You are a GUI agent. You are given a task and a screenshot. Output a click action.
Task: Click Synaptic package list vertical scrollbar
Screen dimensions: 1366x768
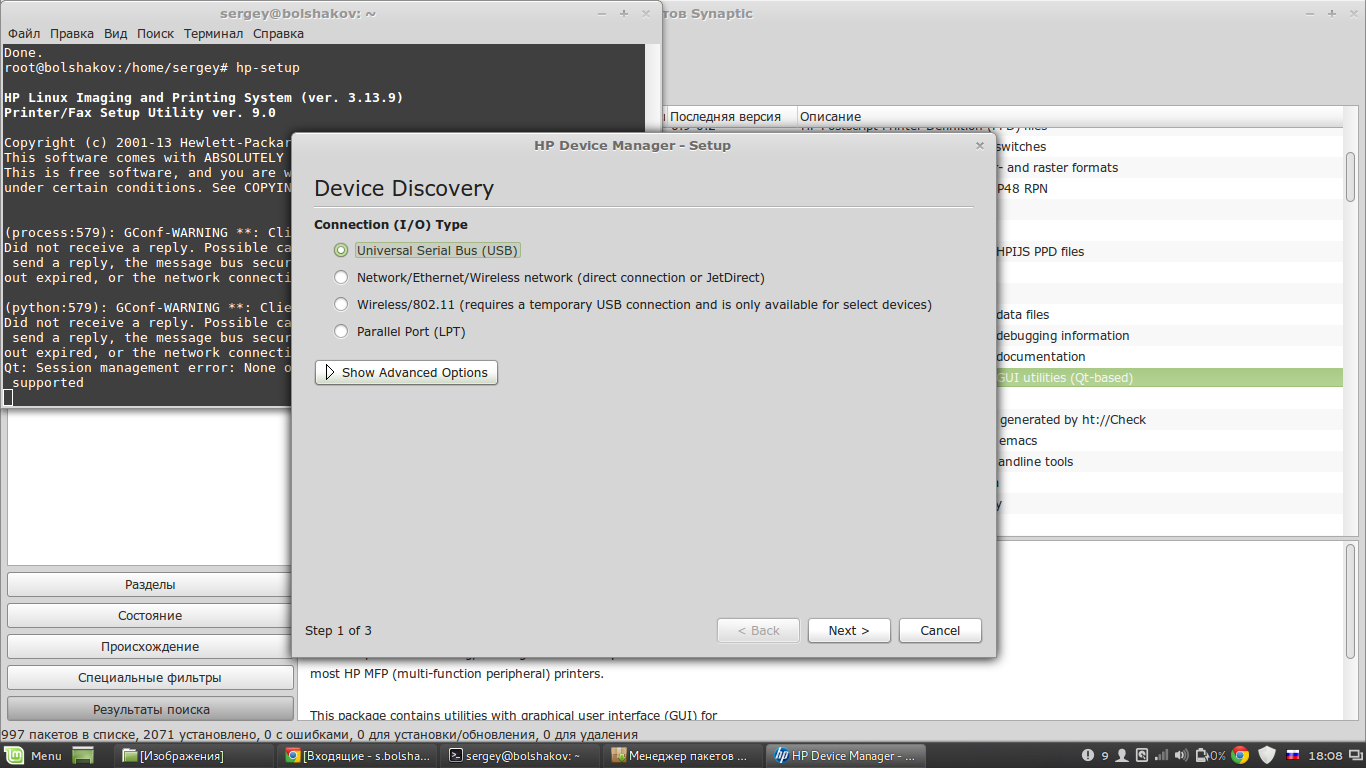(x=1351, y=176)
